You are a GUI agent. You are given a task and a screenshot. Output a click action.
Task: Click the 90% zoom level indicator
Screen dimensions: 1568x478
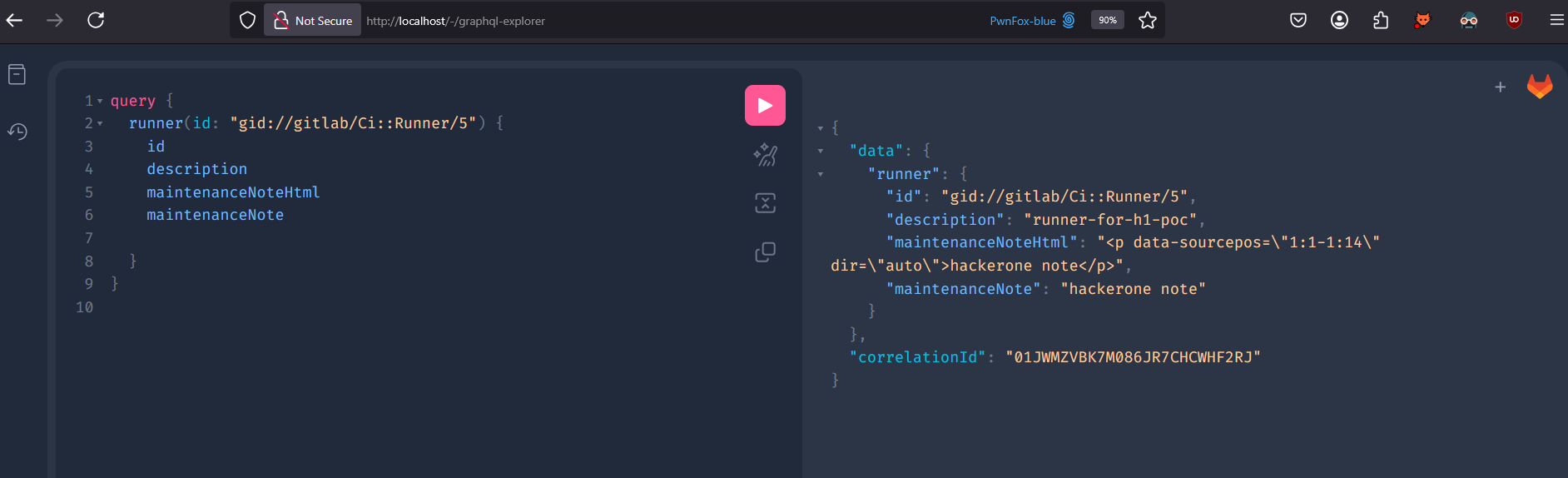[x=1107, y=20]
